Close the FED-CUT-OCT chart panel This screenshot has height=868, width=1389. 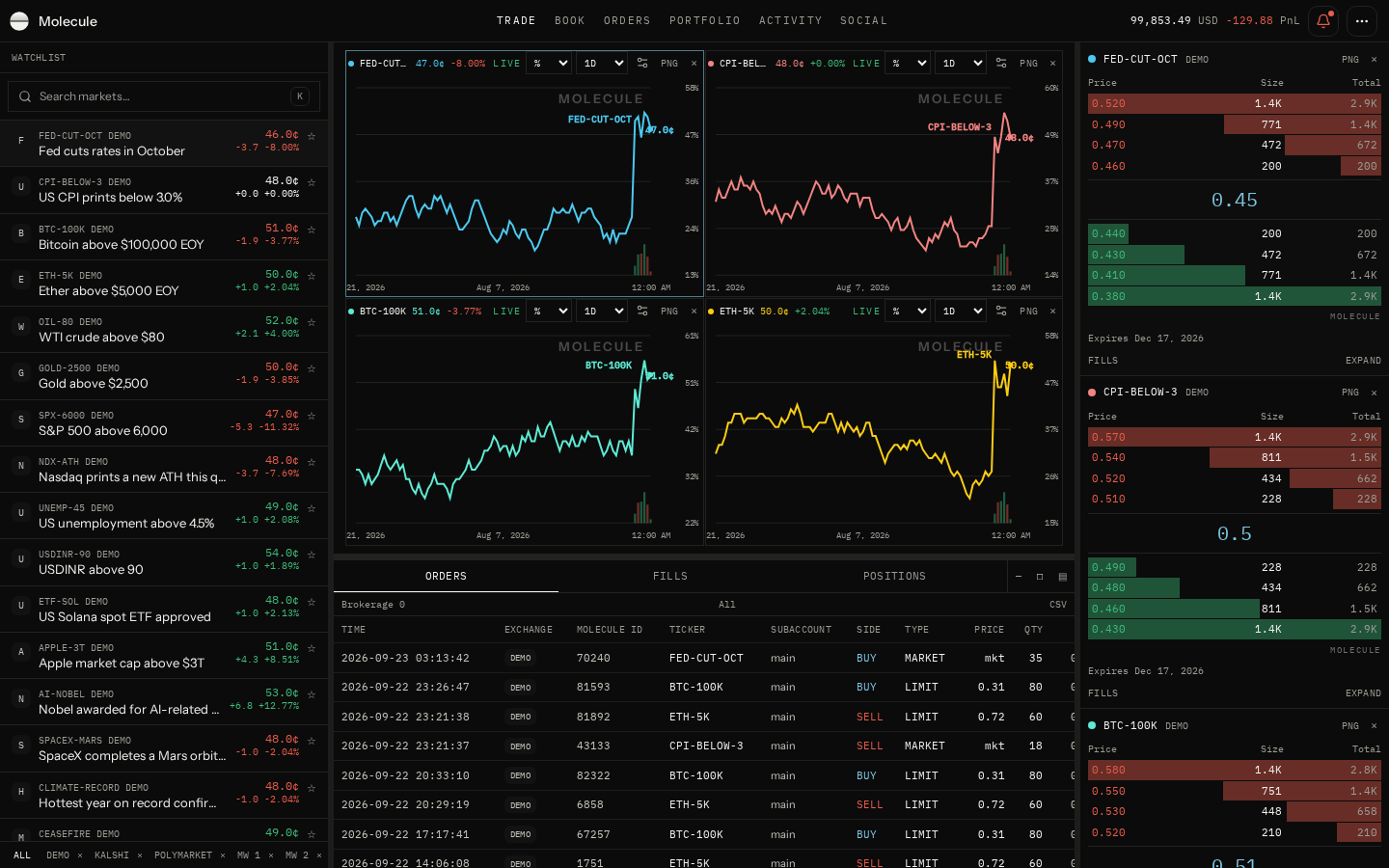click(694, 64)
